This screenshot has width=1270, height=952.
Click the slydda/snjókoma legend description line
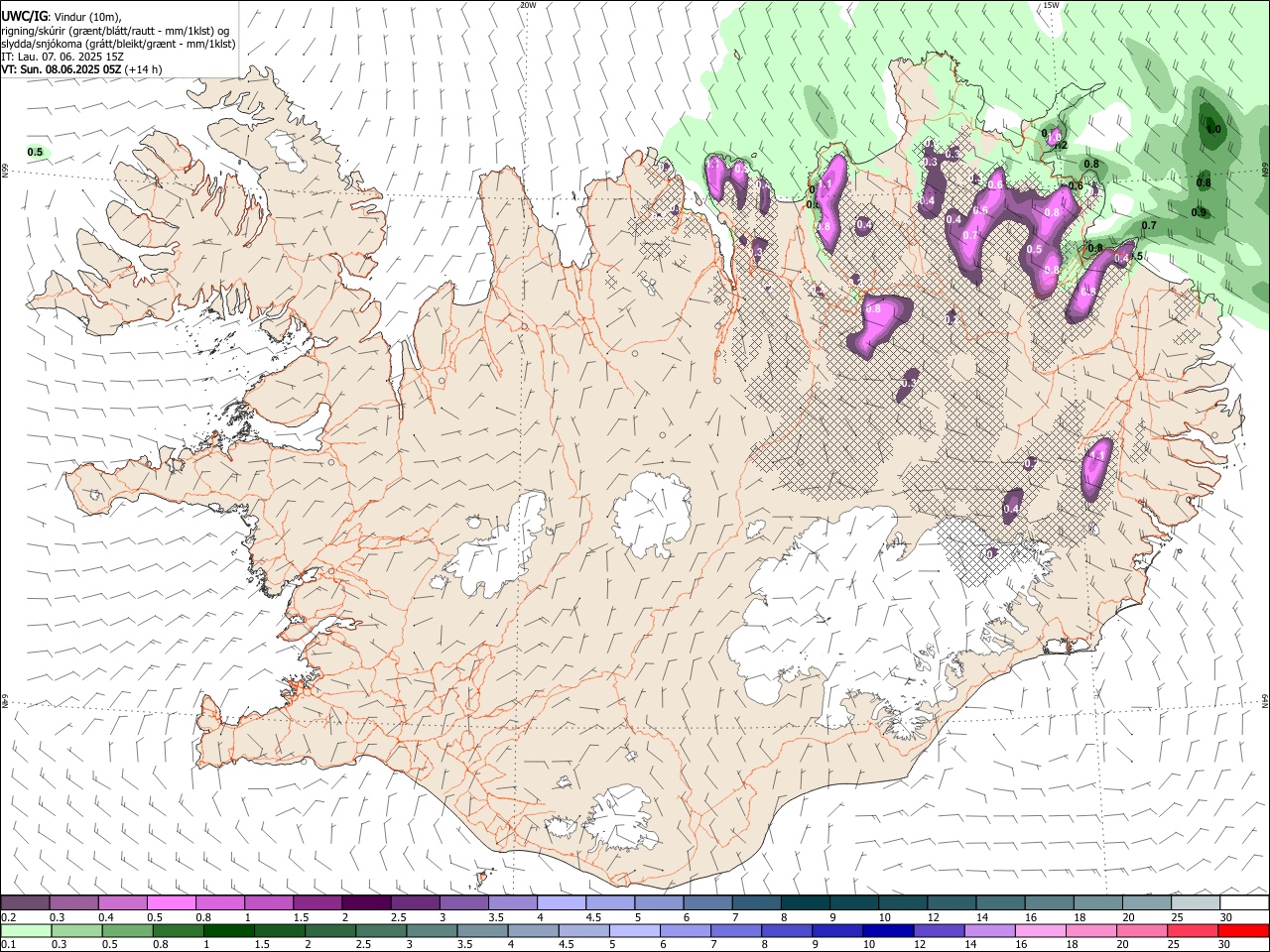coord(118,44)
